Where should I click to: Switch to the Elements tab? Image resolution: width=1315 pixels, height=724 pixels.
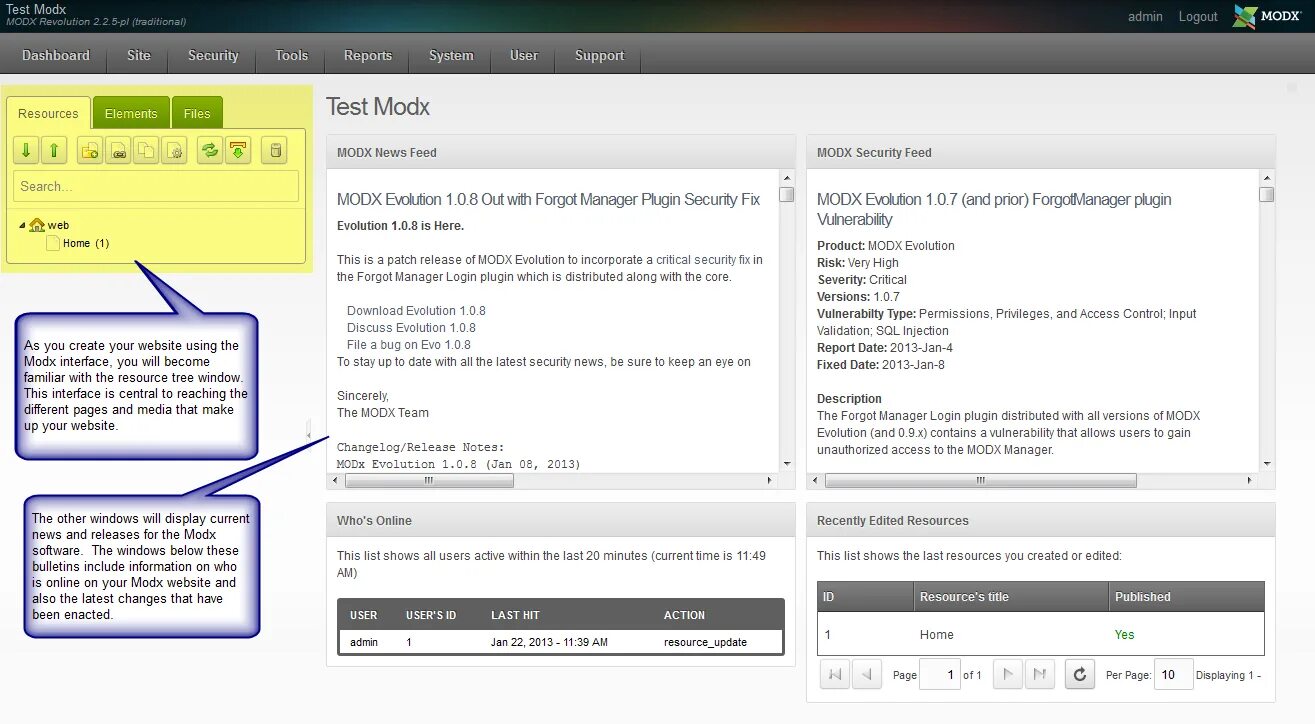tap(131, 113)
